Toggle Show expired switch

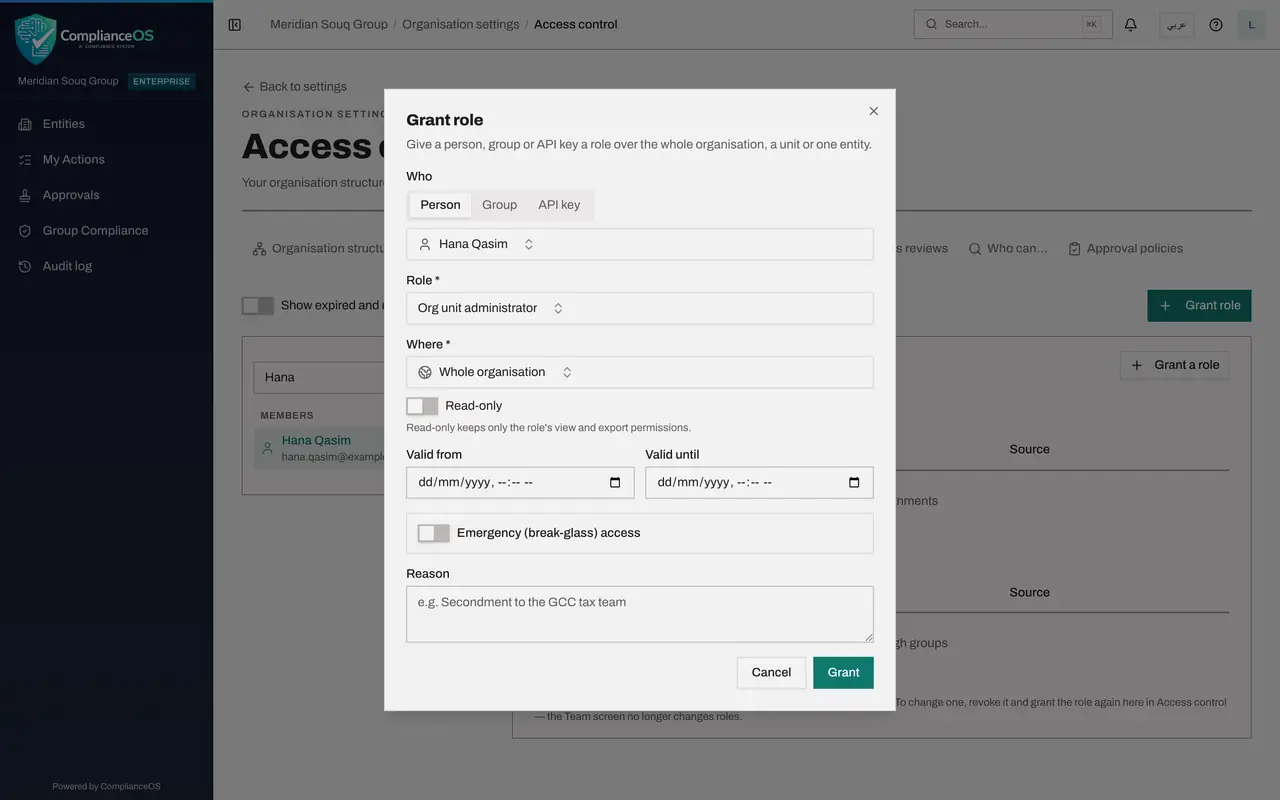click(x=258, y=306)
